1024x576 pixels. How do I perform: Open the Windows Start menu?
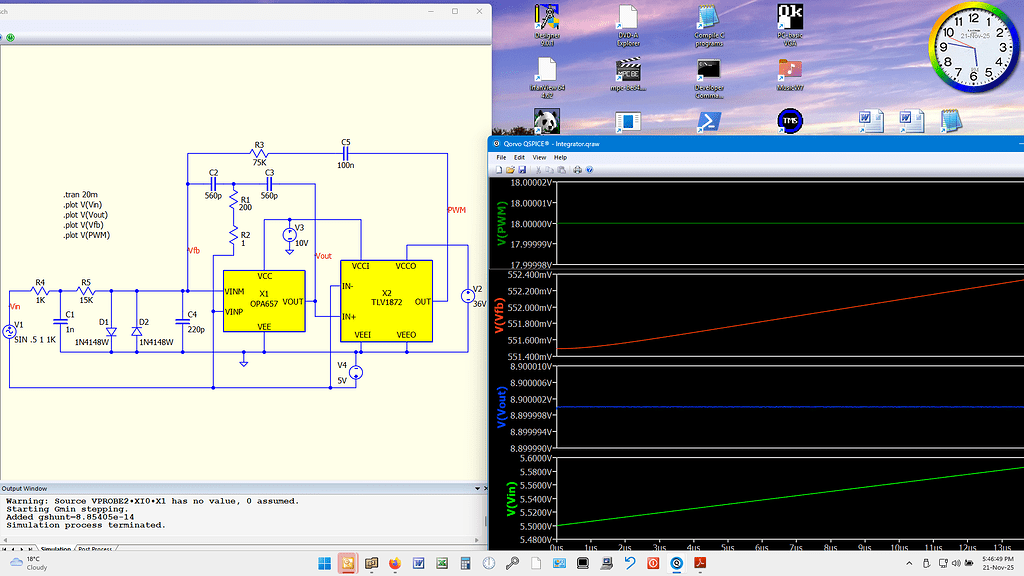[325, 564]
